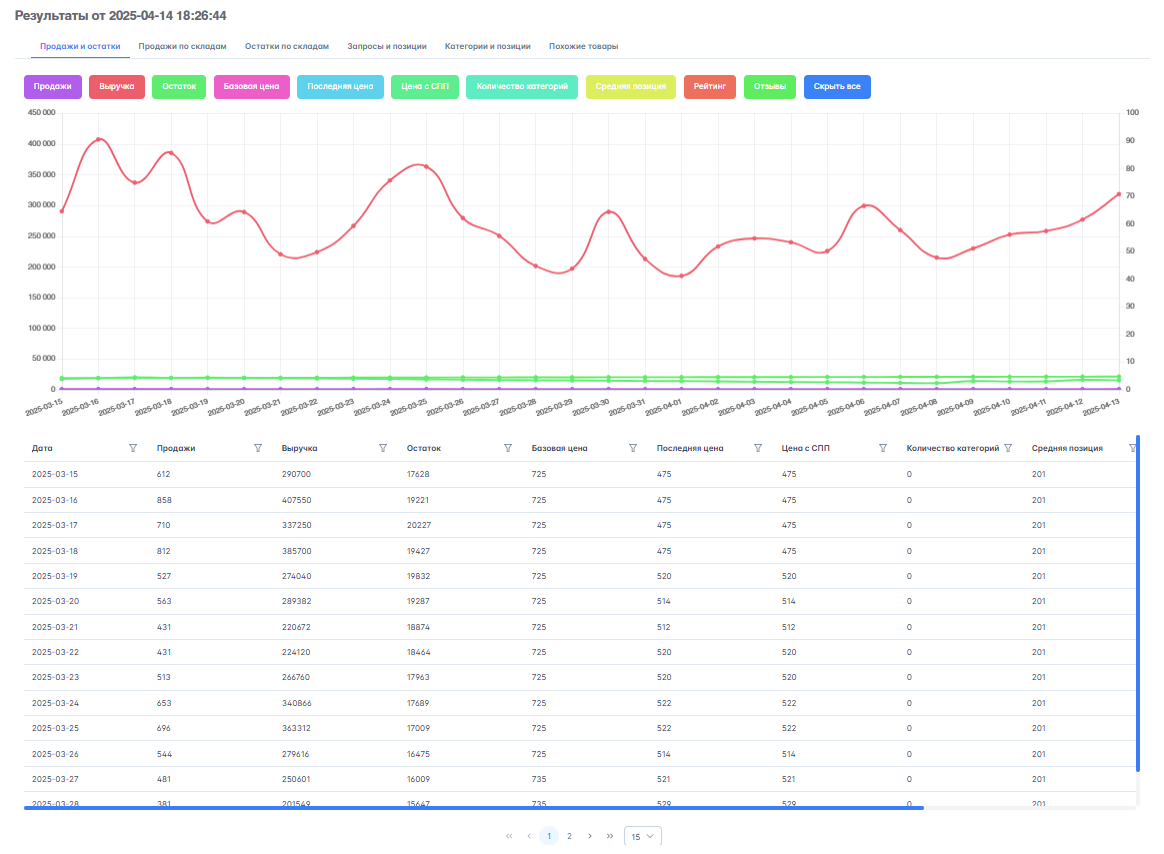
Task: Click the Скрыть все button
Action: pos(837,87)
